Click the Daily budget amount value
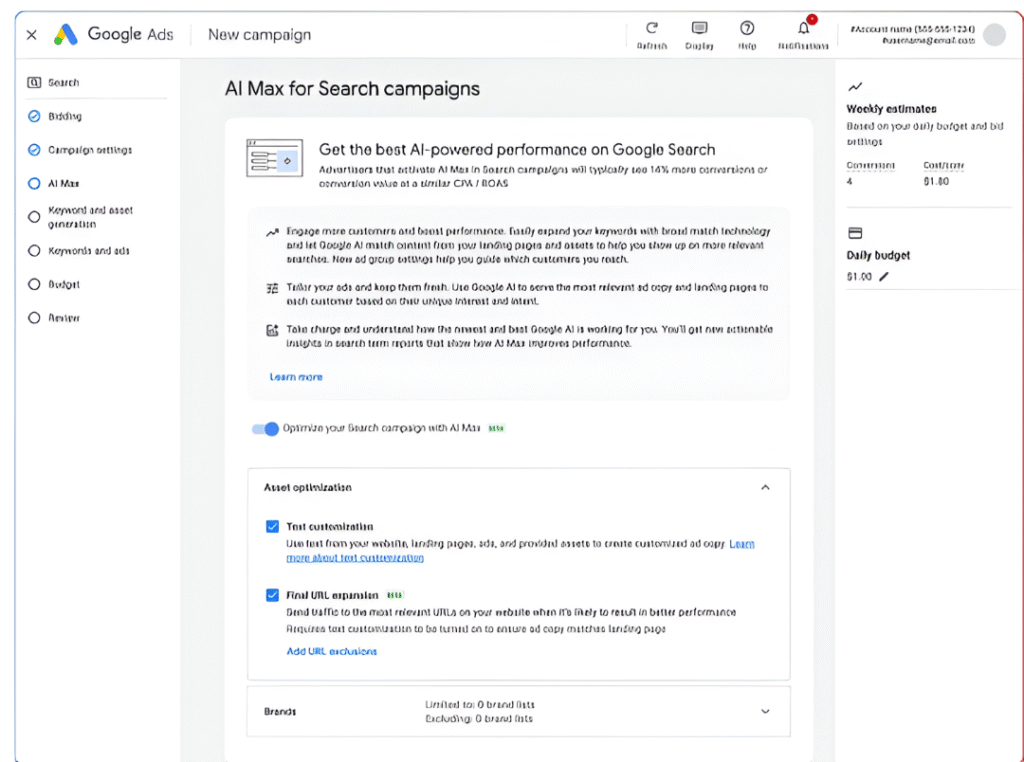The image size is (1024, 762). click(x=859, y=276)
